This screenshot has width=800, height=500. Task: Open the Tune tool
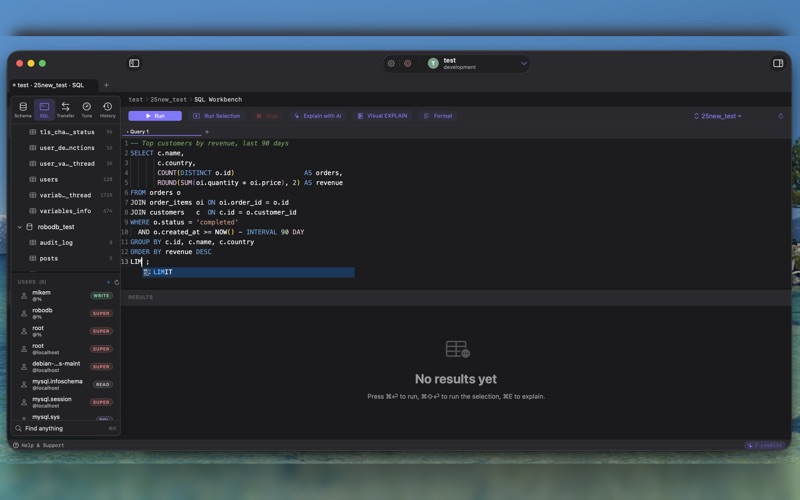(x=87, y=109)
